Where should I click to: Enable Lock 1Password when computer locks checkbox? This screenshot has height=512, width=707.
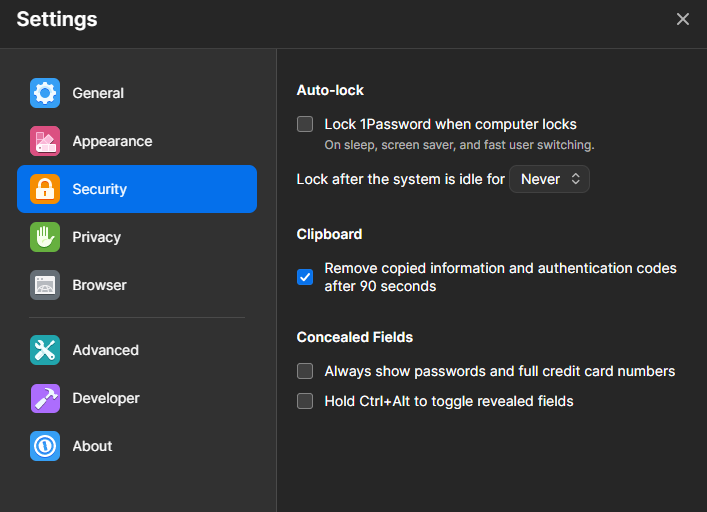click(x=305, y=125)
